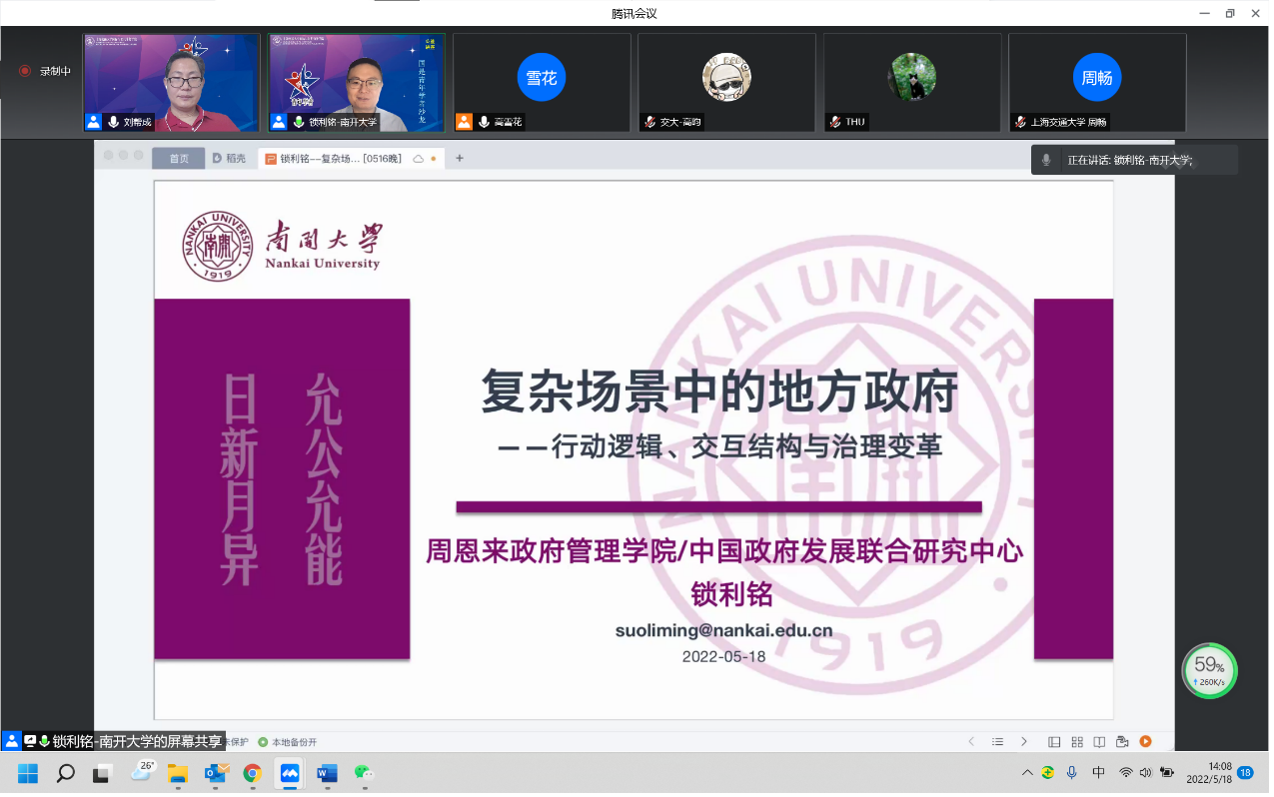Viewport: 1274px width, 797px height.
Task: Open Tencent Meeting from the taskbar
Action: pyautogui.click(x=290, y=773)
